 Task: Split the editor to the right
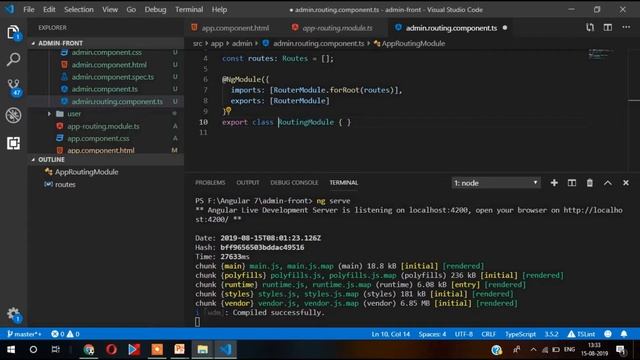pyautogui.click(x=608, y=27)
